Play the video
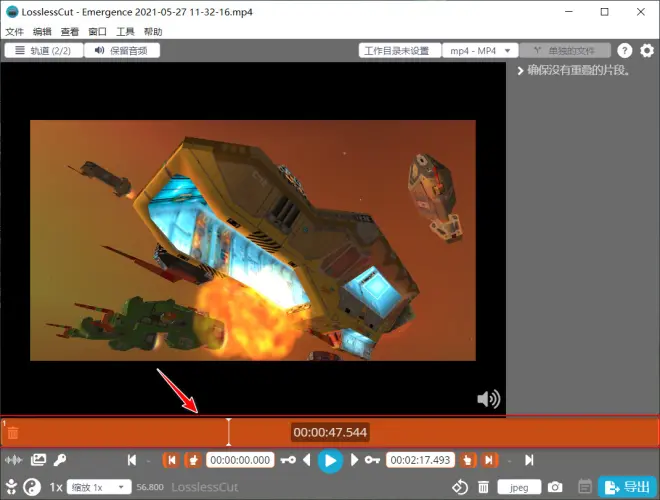Screen dimensions: 660x500 (x=330, y=460)
